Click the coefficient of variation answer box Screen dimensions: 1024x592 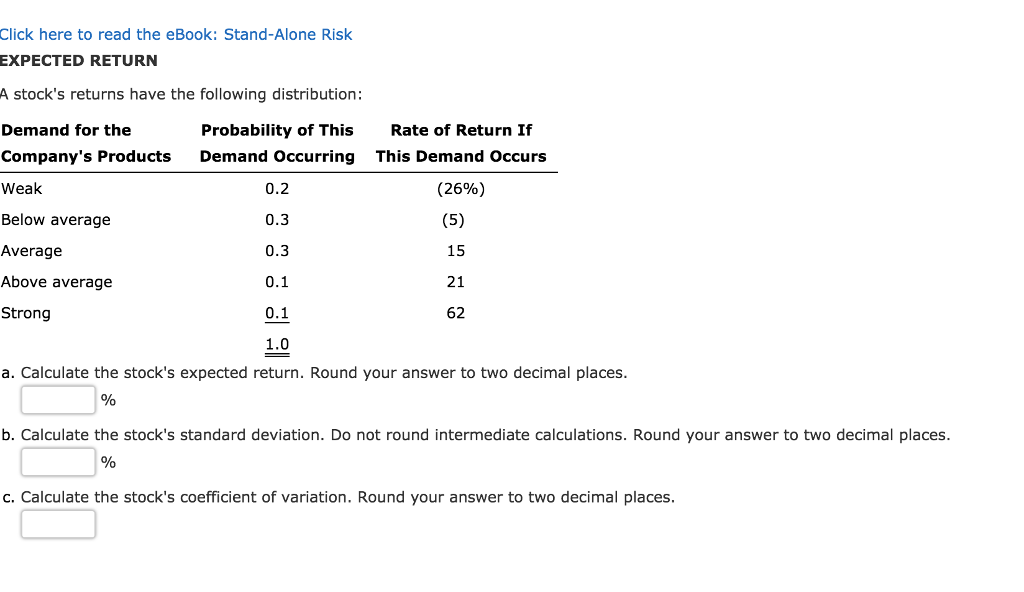[57, 523]
